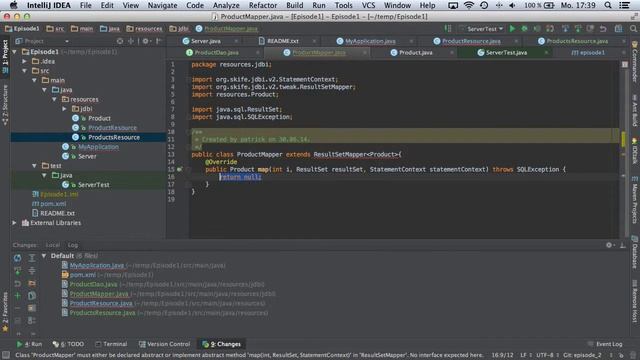Viewport: 640px width, 360px height.
Task: Click the Make Project icon in toolbar
Action: pyautogui.click(x=448, y=29)
